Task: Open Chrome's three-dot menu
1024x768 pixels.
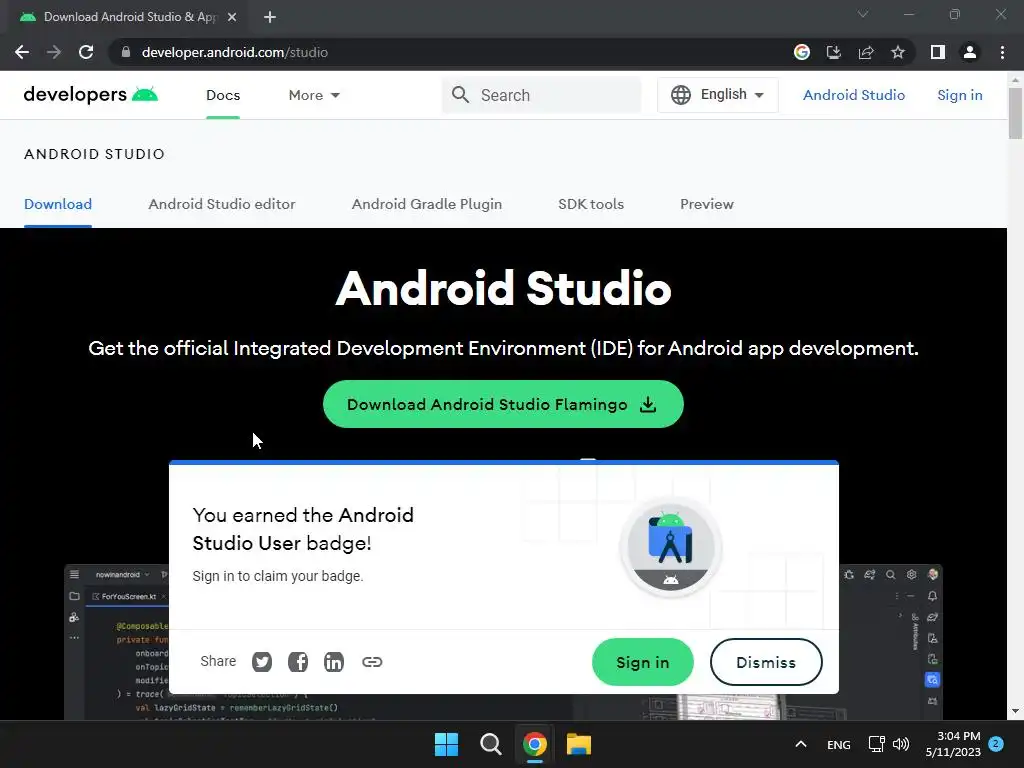Action: pyautogui.click(x=1002, y=52)
